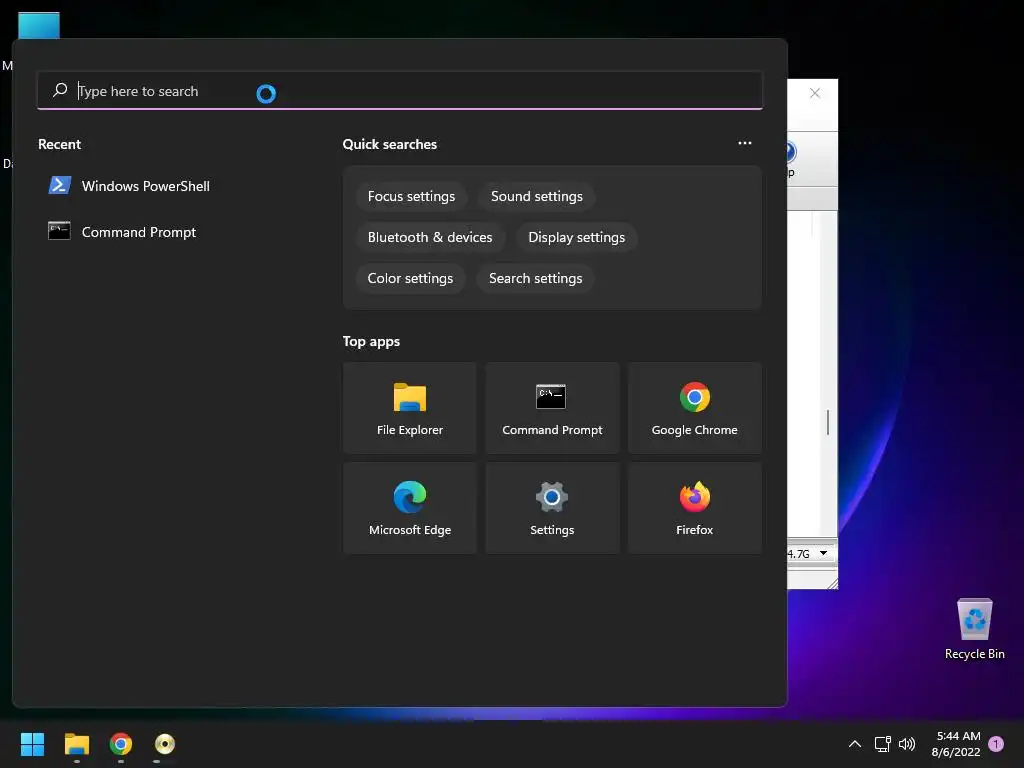Open Command Prompt from Recent list

[122, 232]
